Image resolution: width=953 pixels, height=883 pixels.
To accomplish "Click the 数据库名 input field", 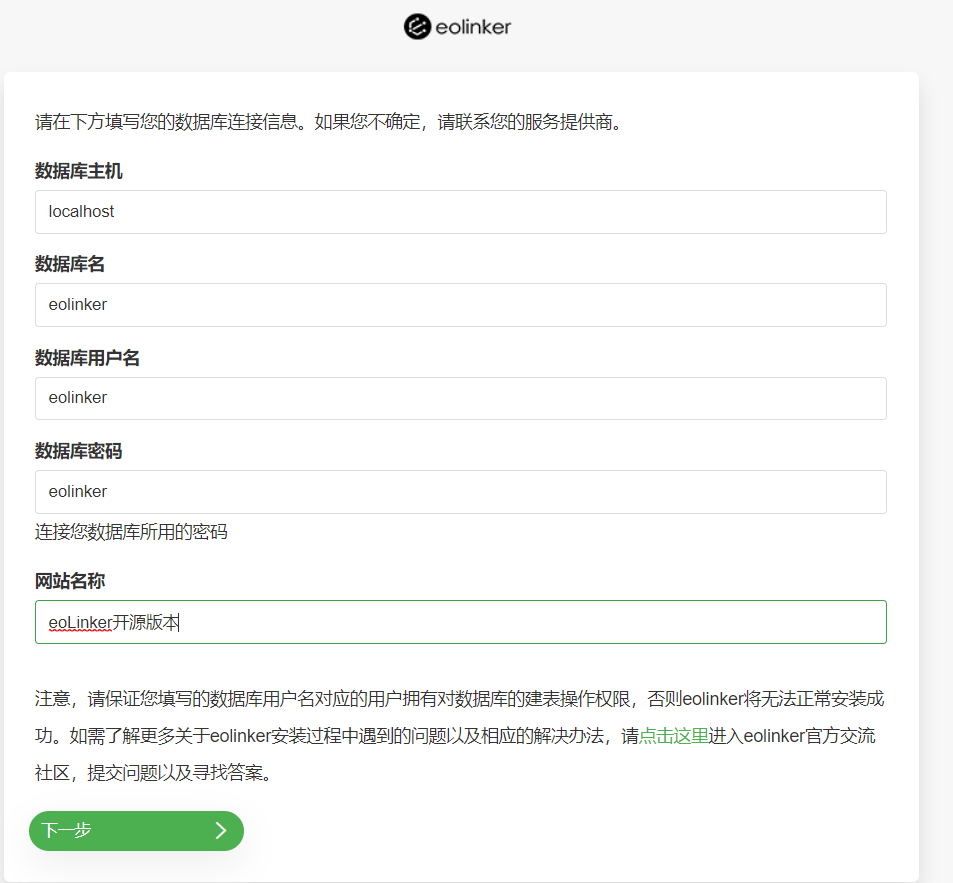I will (x=461, y=305).
